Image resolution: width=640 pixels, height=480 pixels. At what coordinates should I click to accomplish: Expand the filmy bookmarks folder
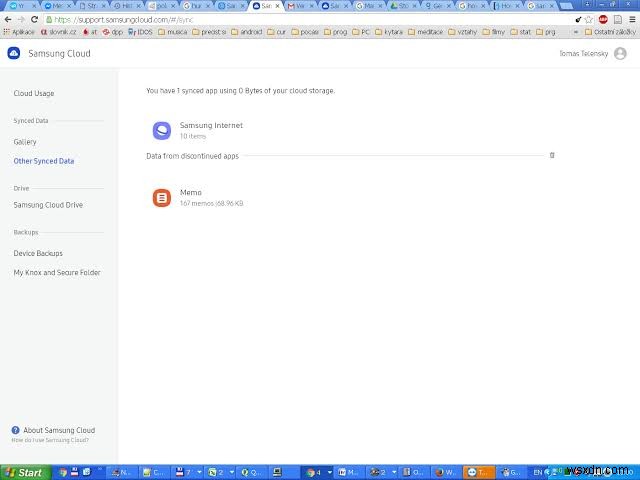coord(493,32)
